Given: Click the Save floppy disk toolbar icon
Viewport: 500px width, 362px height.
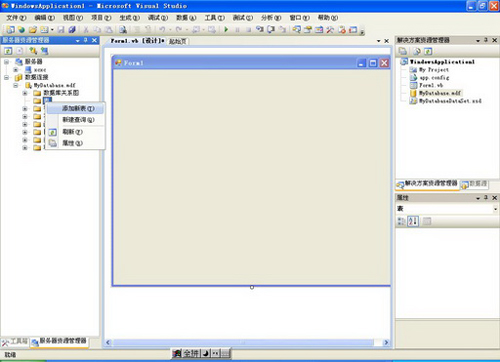Looking at the screenshot, I should tap(61, 30).
